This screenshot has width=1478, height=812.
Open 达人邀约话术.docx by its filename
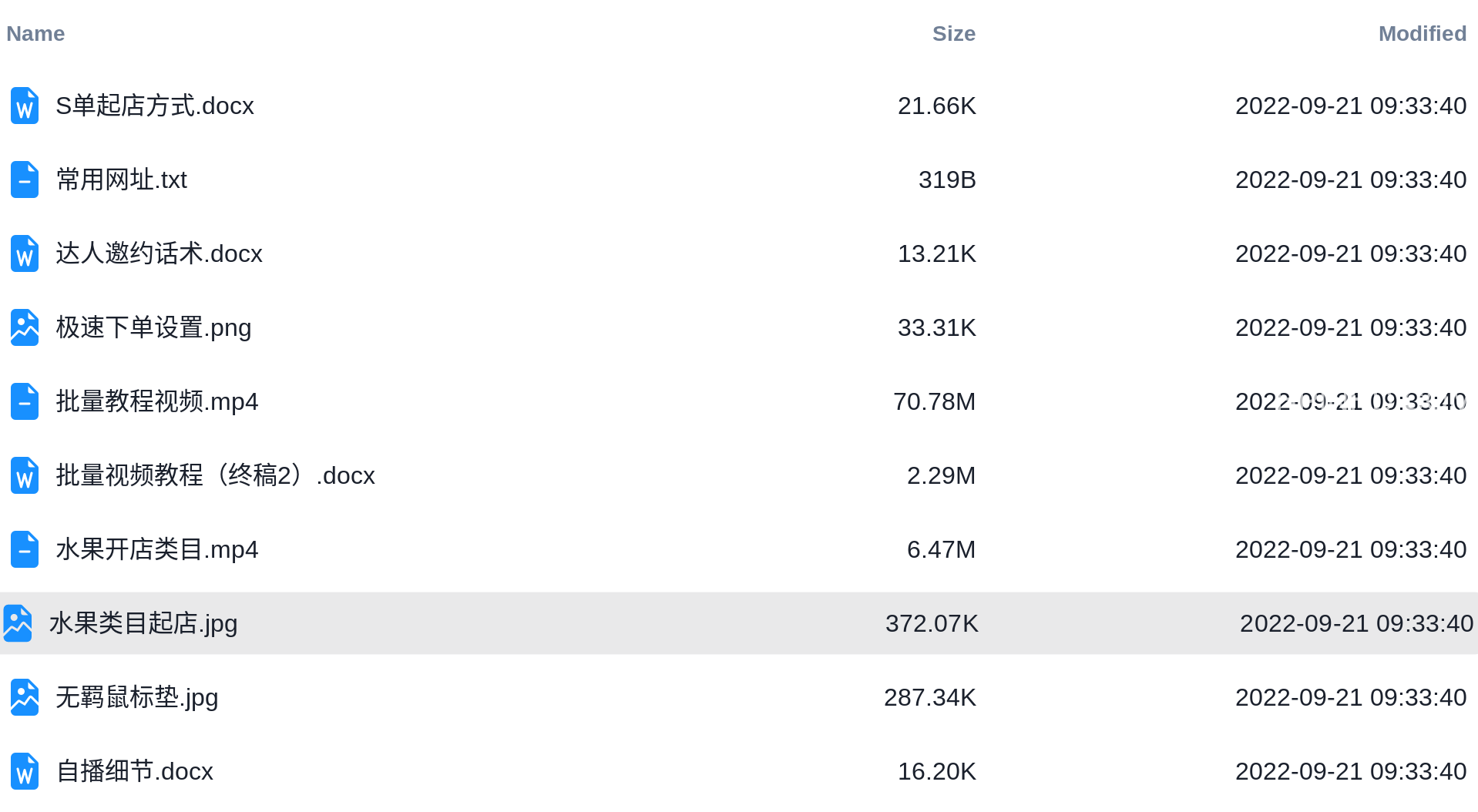160,253
